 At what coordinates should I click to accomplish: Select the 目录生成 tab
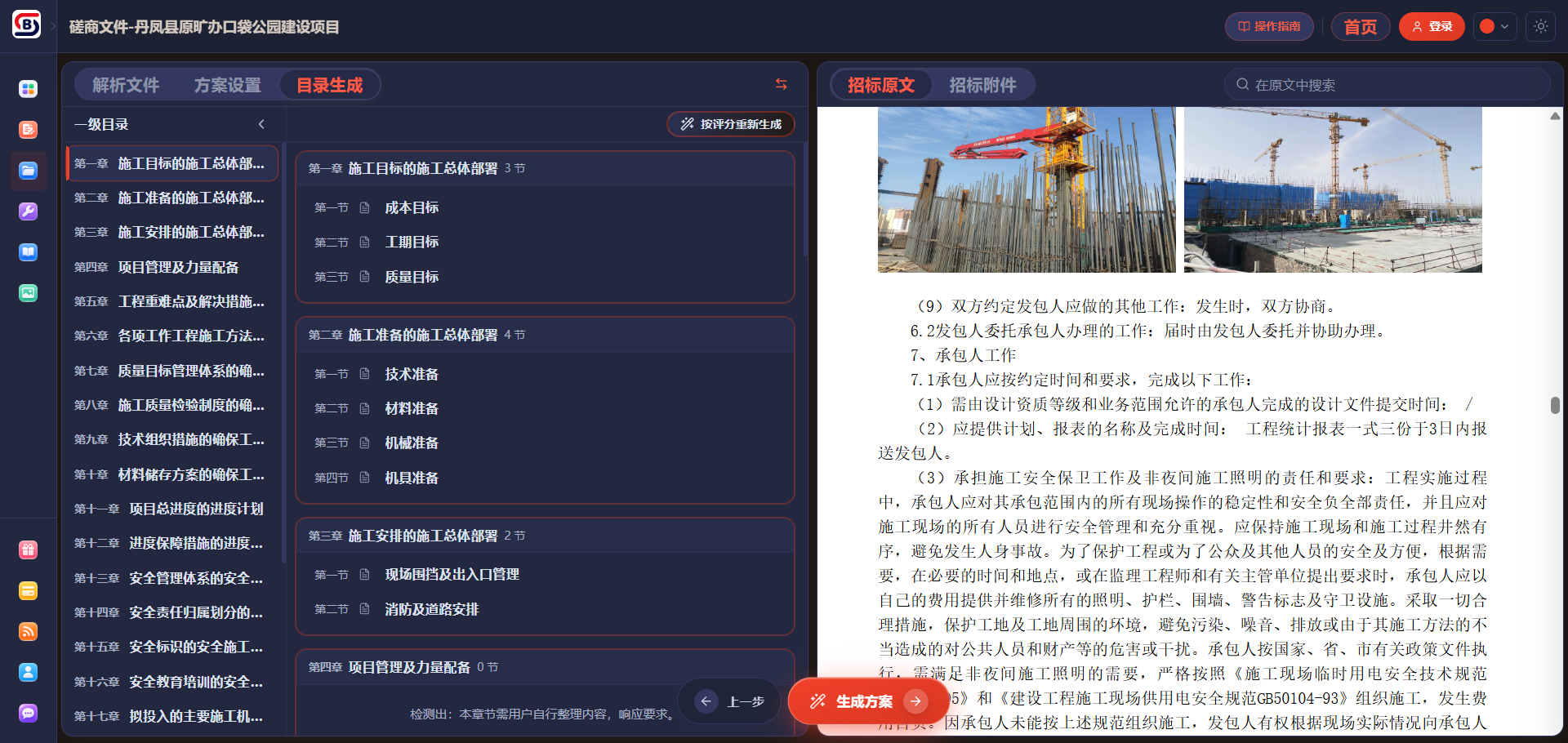[329, 85]
